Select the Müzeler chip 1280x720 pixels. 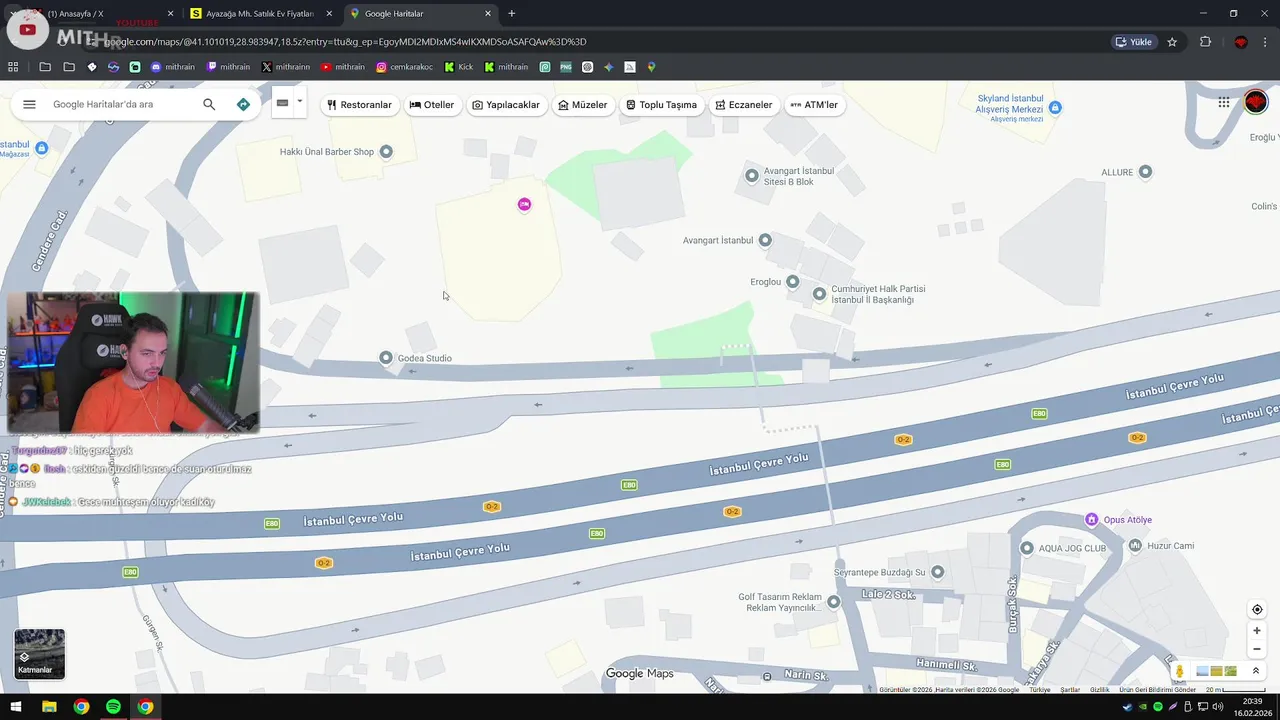pos(583,105)
